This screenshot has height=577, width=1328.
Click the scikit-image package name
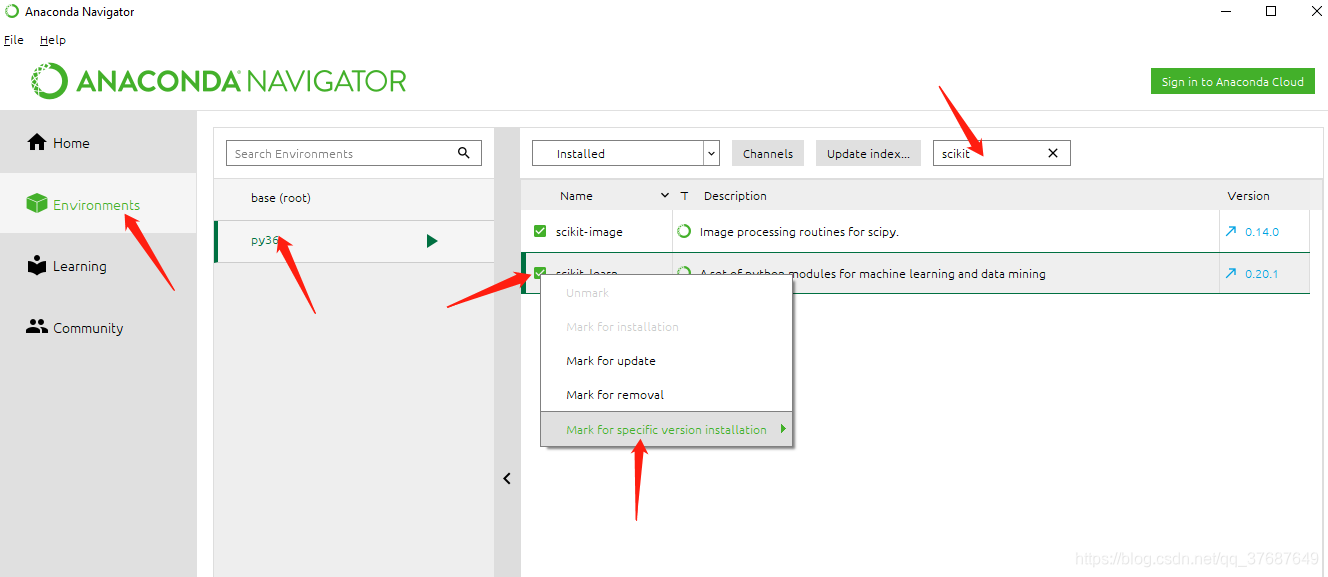pos(589,232)
